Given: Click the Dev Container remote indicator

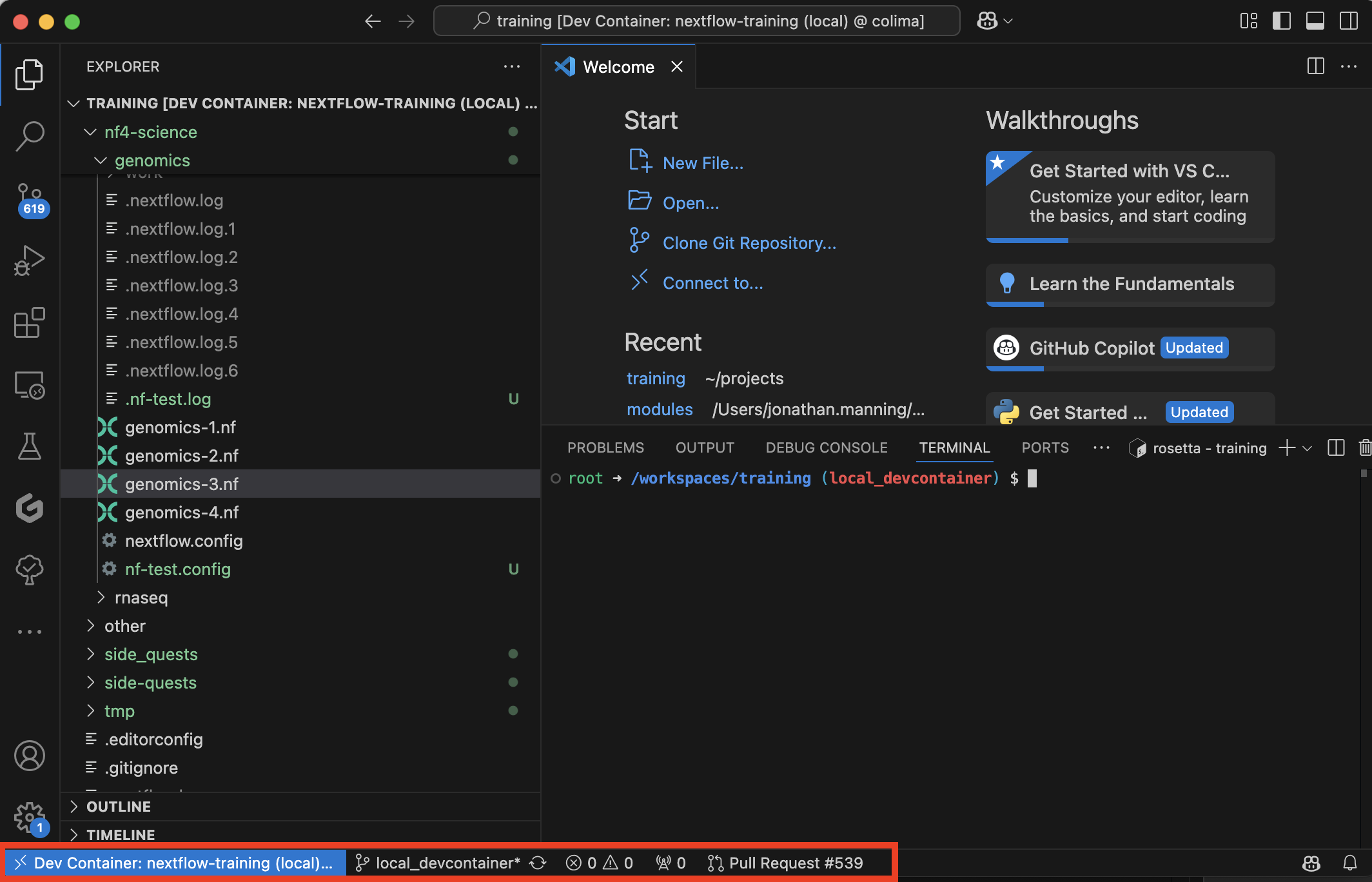Looking at the screenshot, I should click(x=175, y=863).
